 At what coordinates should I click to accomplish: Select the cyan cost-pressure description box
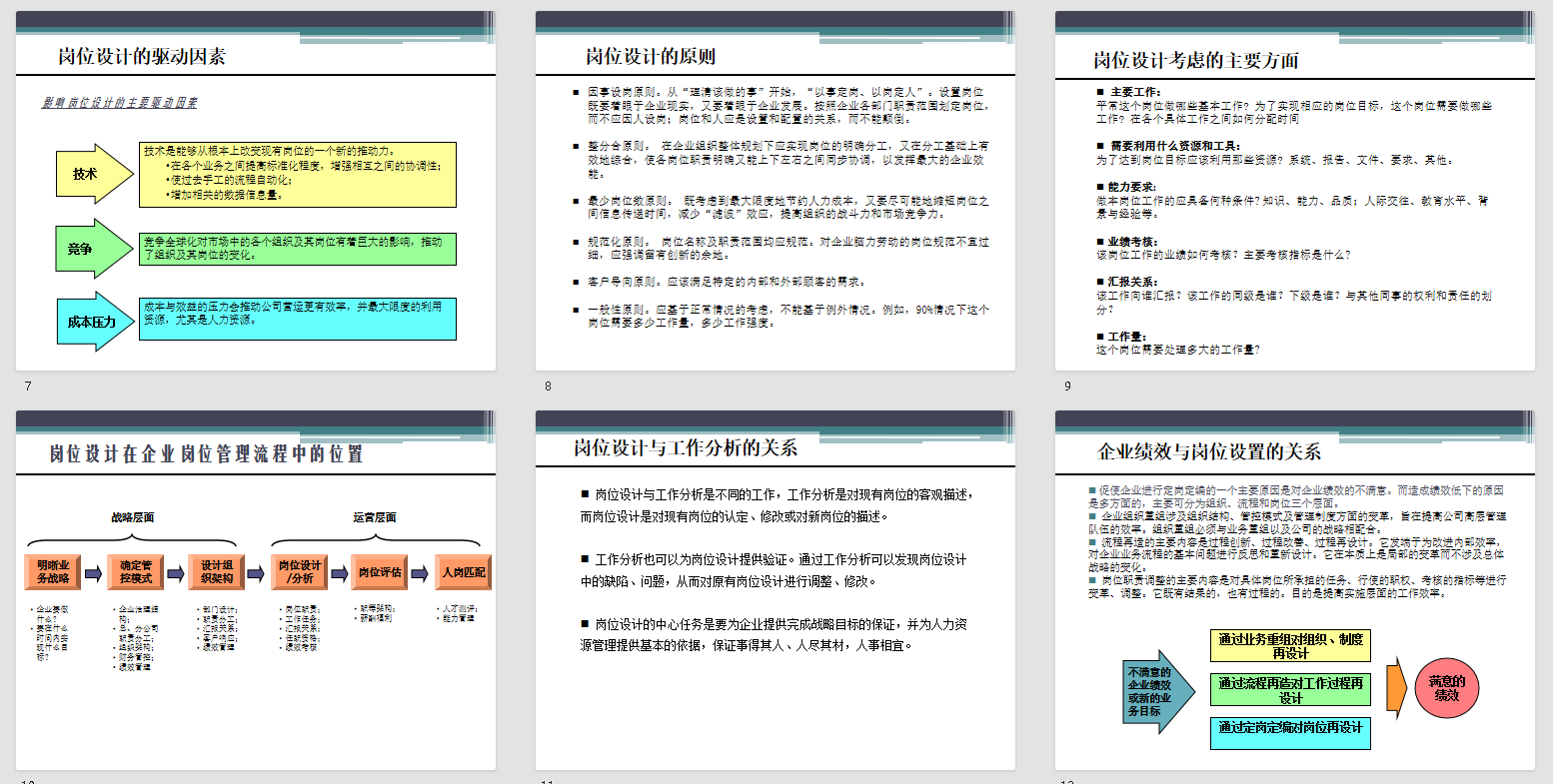298,319
